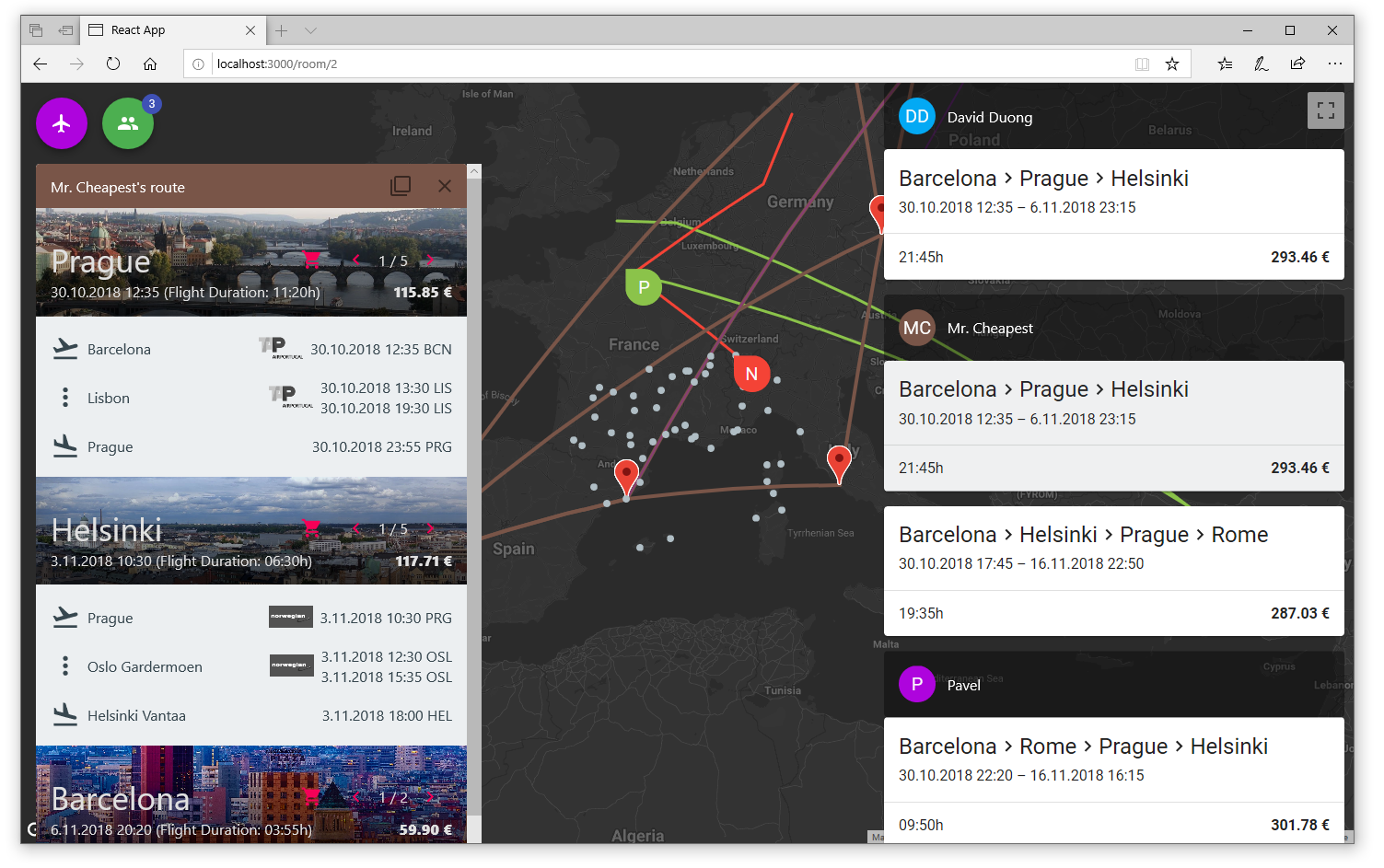Click the green P marker on the map
The image size is (1384, 868).
click(644, 287)
